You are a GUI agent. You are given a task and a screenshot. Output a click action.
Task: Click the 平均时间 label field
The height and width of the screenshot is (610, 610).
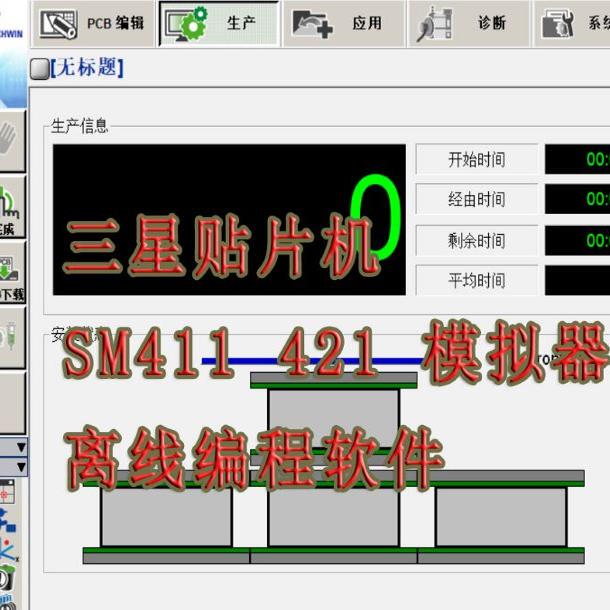[477, 280]
